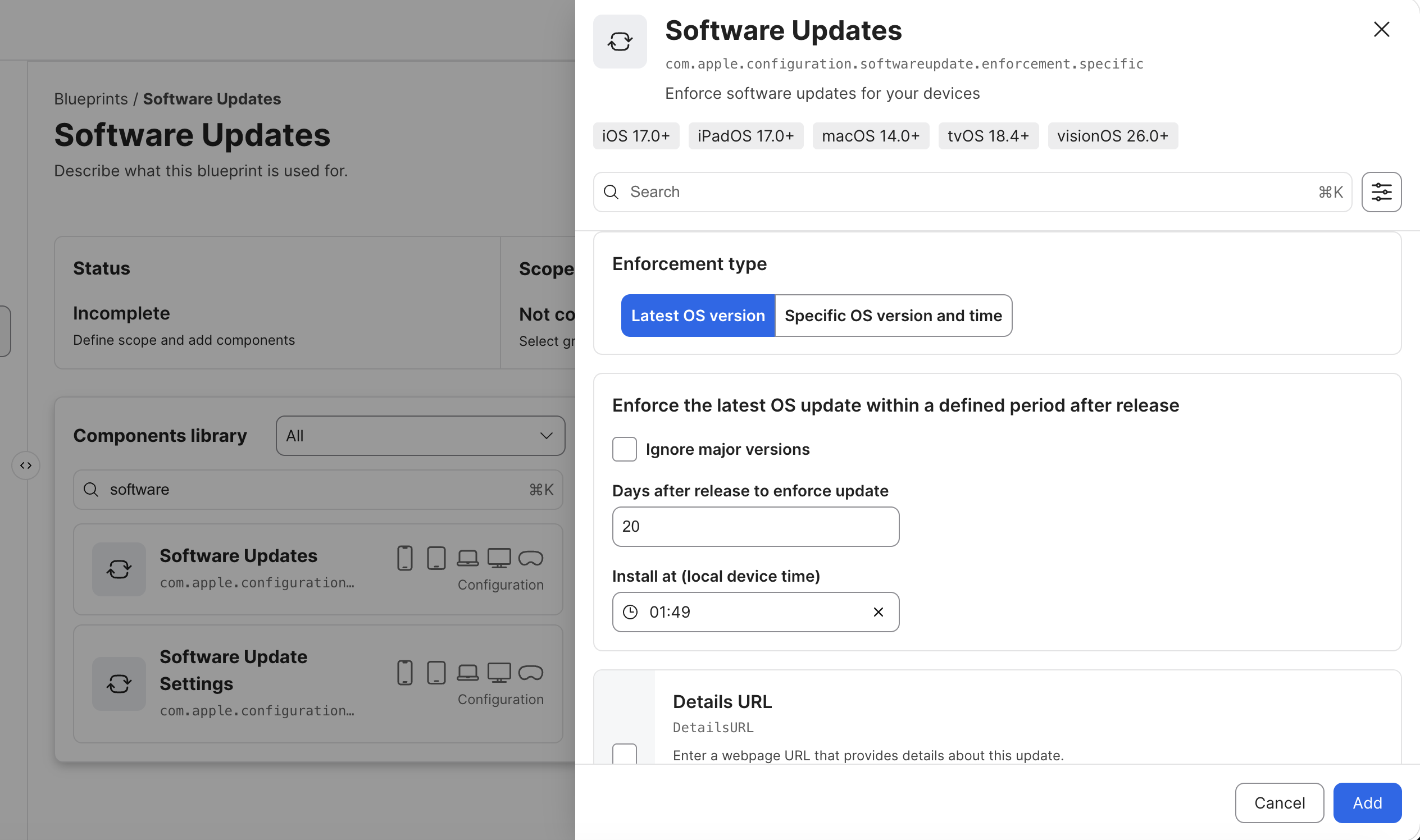
Task: Click the iPadOS 17.0+ tag
Action: [x=746, y=136]
